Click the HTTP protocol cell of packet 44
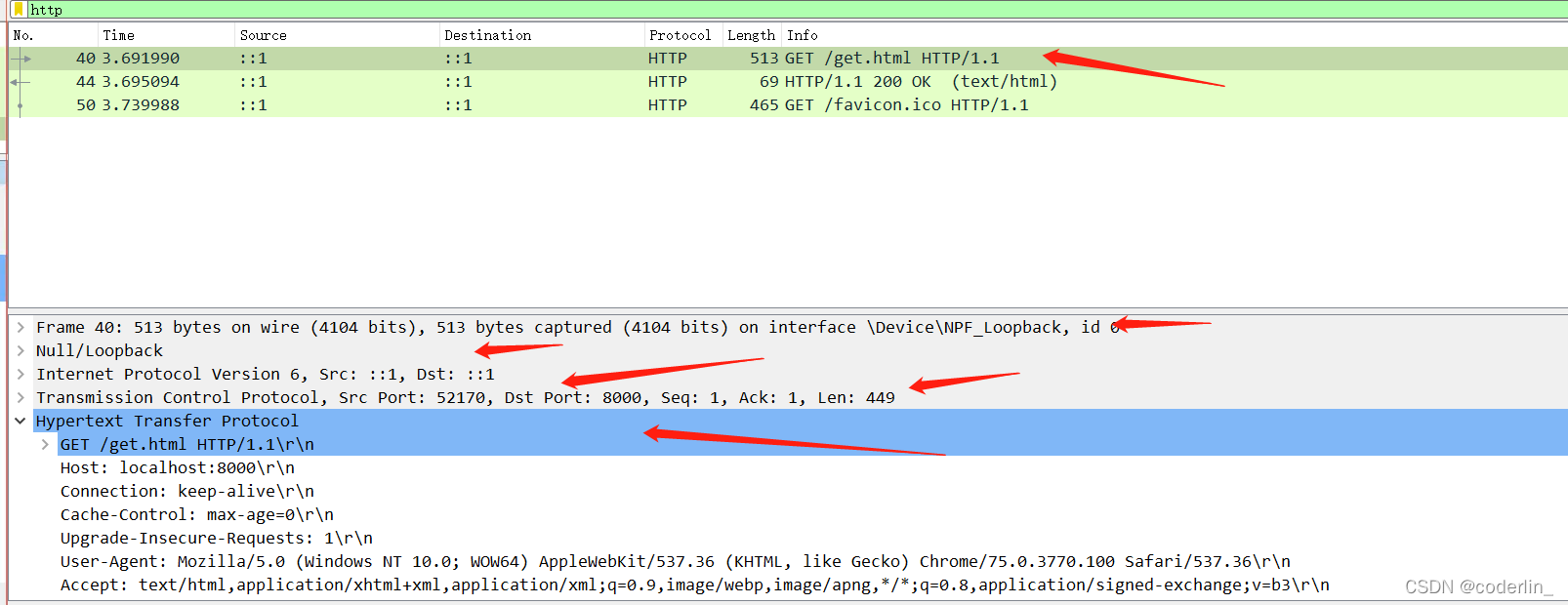Viewport: 1568px width, 605px height. [668, 82]
